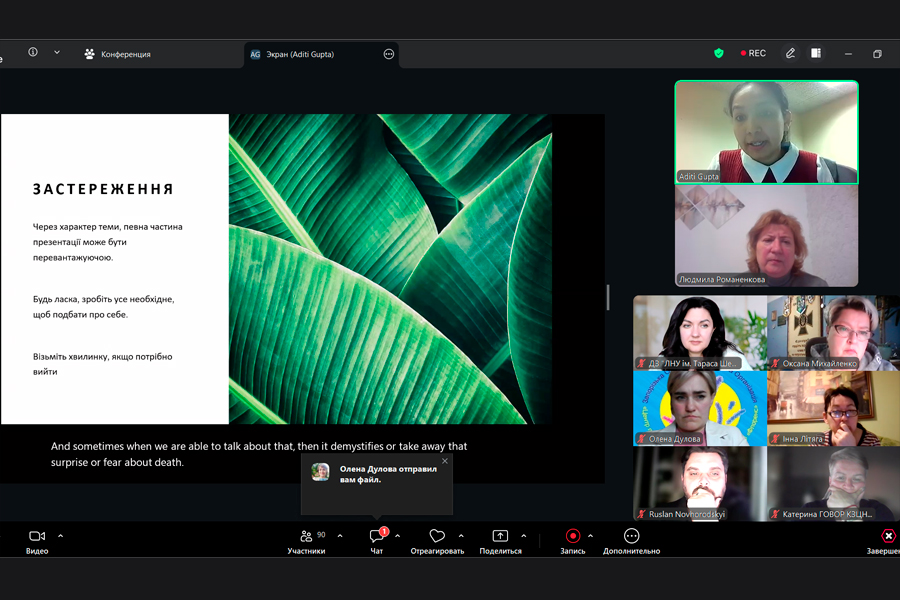Click the Завершить end meeting button
Image resolution: width=900 pixels, height=600 pixels.
click(x=884, y=541)
